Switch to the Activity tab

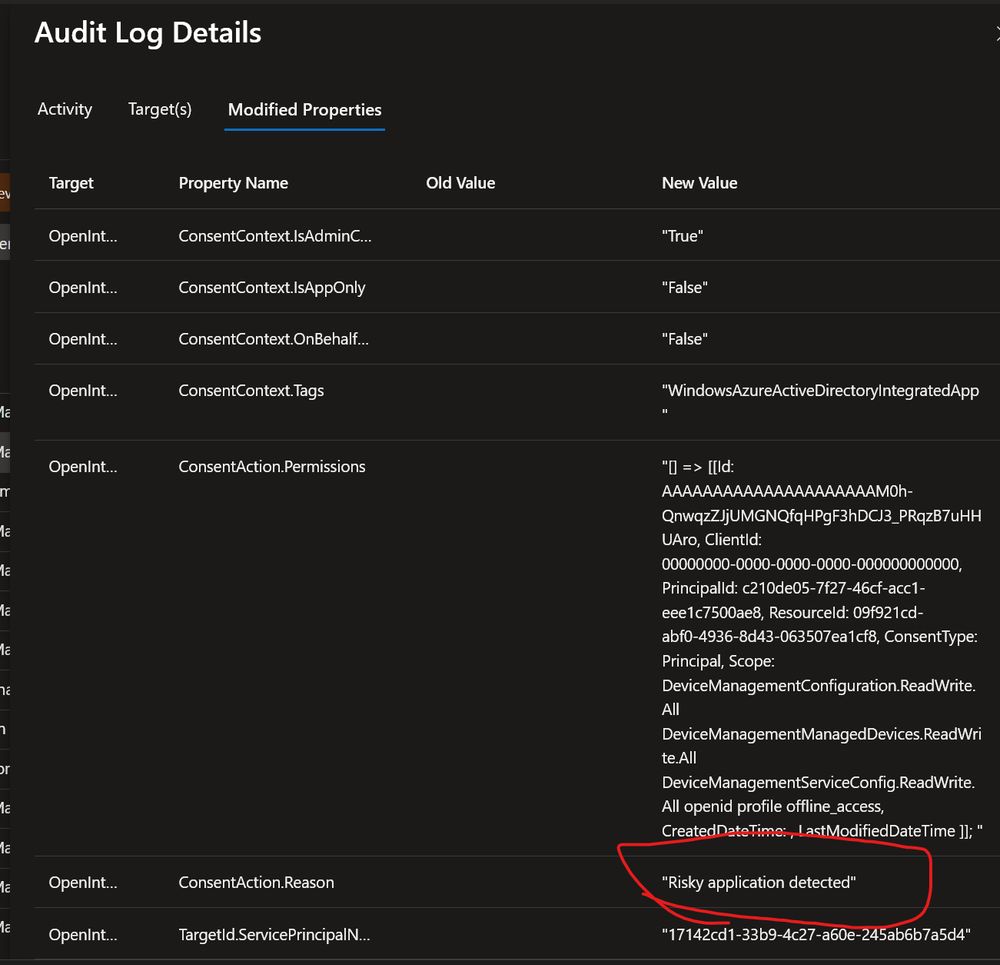pyautogui.click(x=64, y=109)
